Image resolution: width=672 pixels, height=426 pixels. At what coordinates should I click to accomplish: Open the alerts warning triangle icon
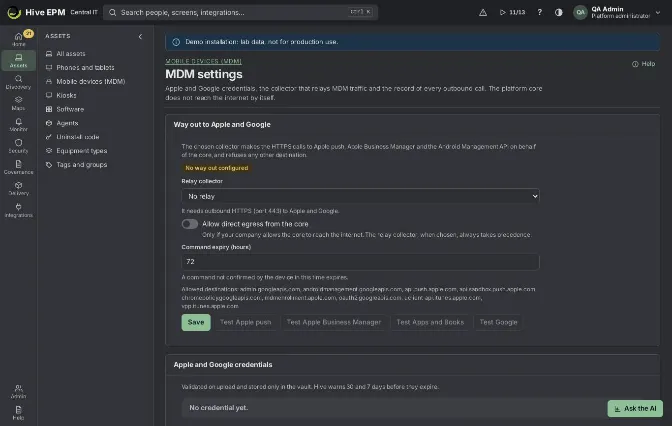point(483,12)
